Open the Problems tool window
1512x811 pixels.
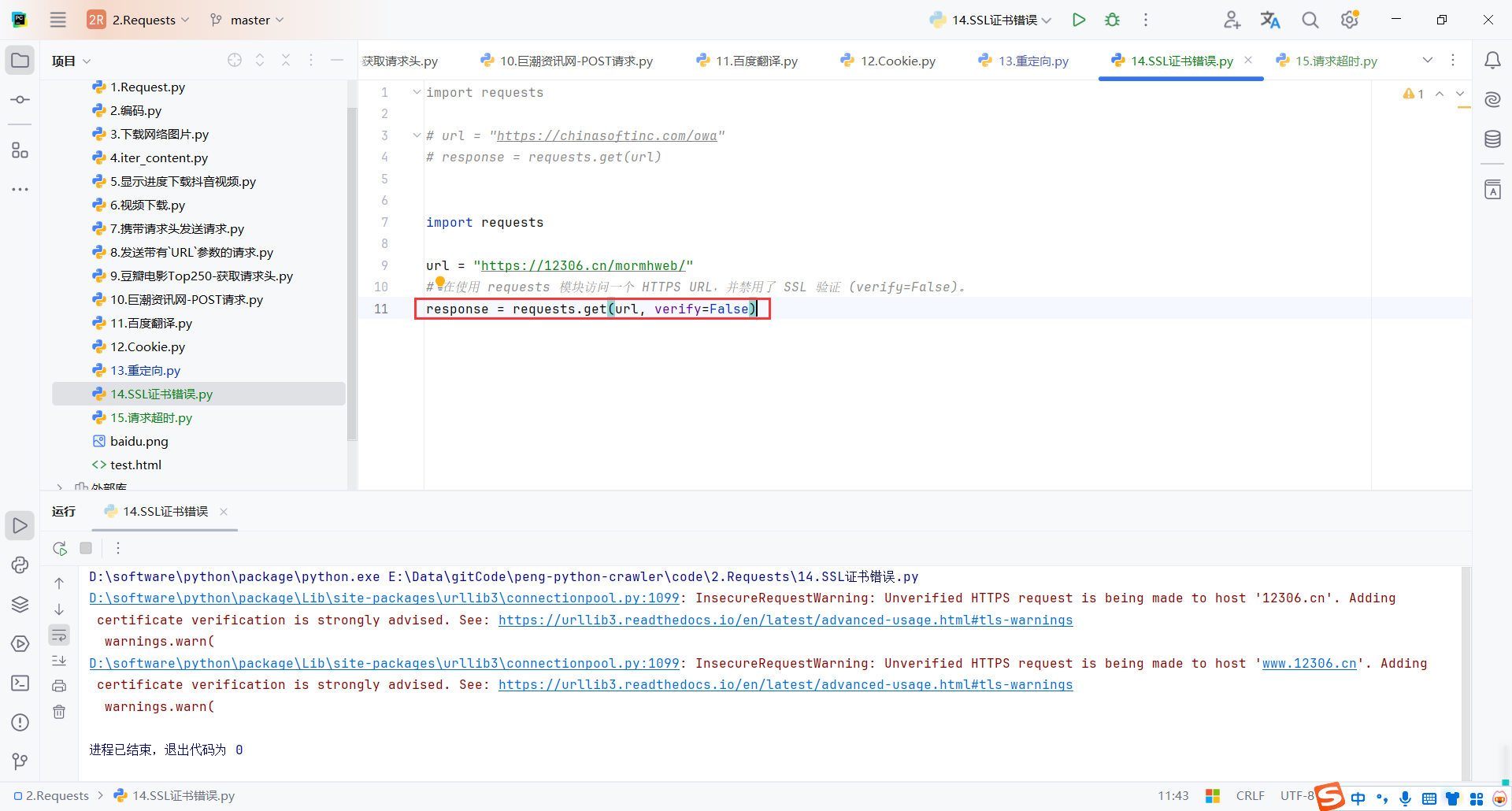point(20,722)
